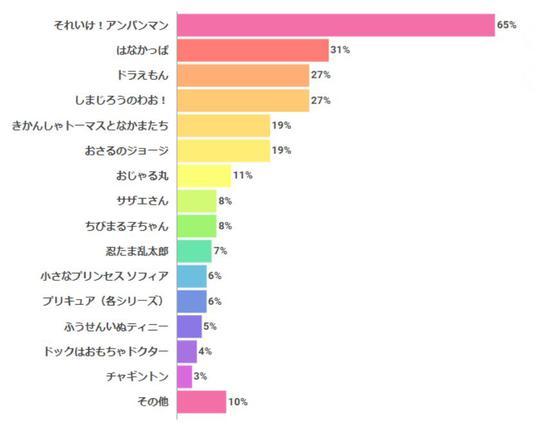550x427 pixels.
Task: Click the それいけ！アンパンマン axis label
Action: (111, 25)
